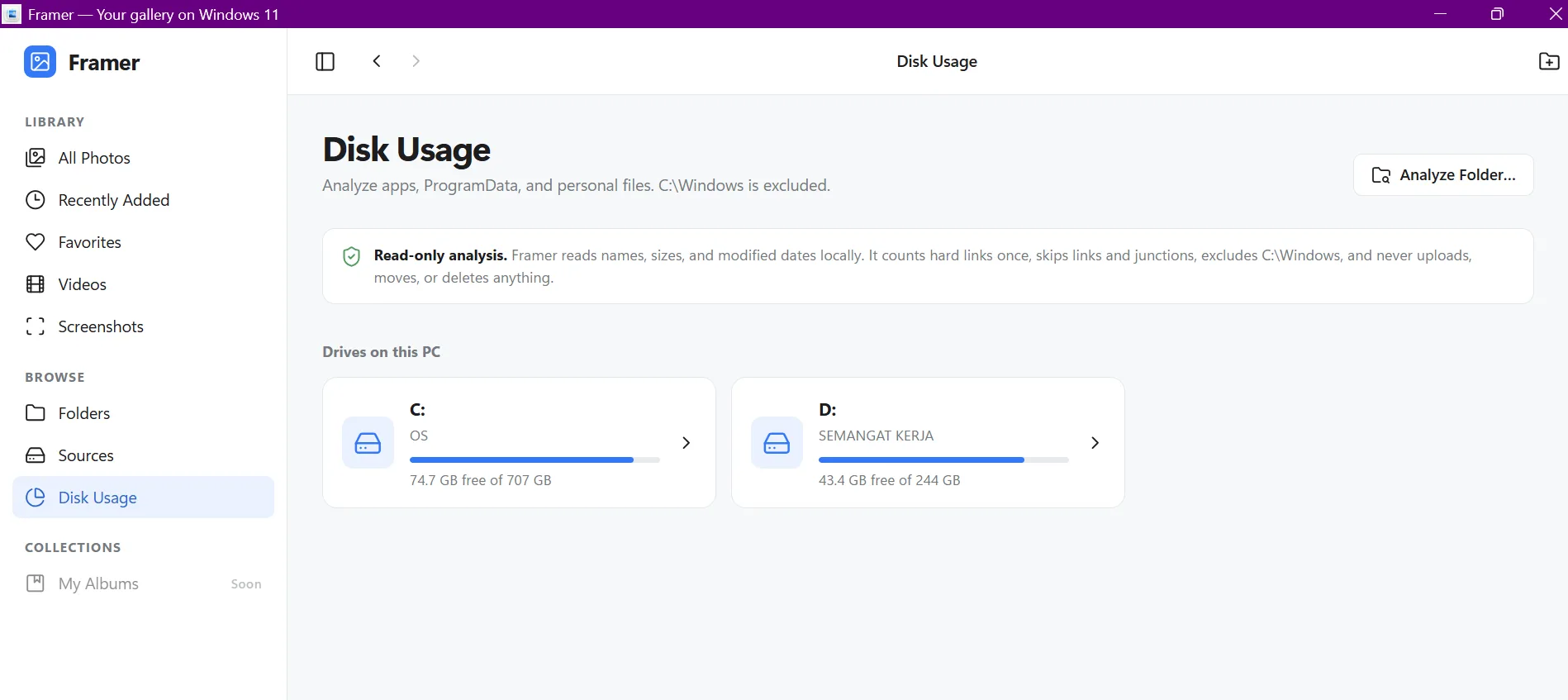1568x700 pixels.
Task: Open the Recently Added view
Action: coord(143,200)
